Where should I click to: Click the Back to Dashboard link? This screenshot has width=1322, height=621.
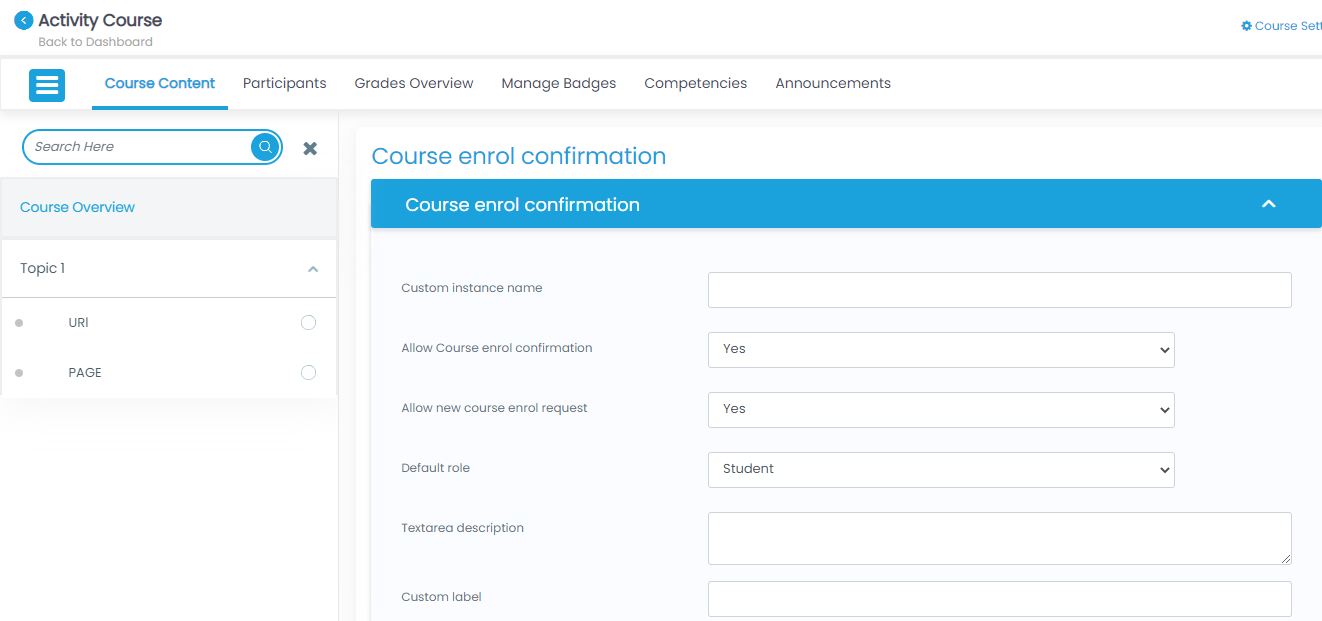tap(95, 42)
